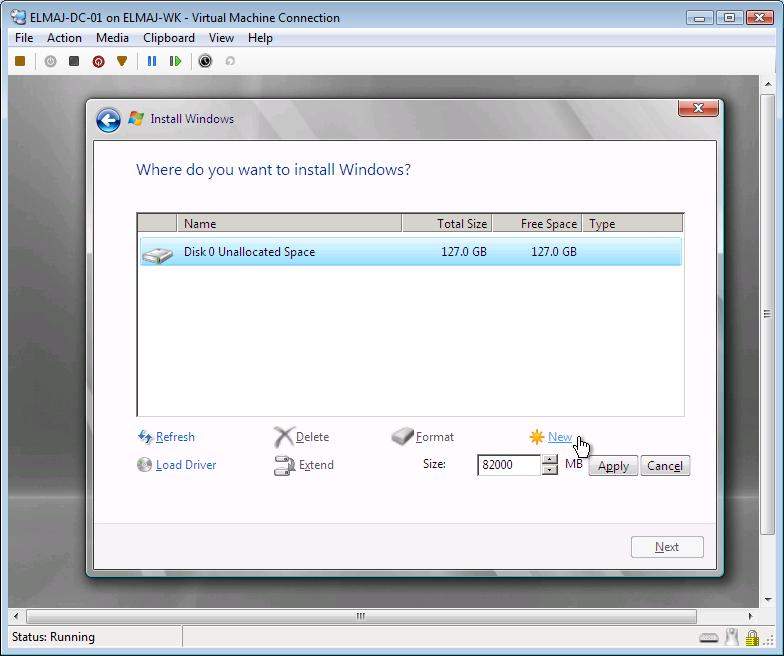784x656 pixels.
Task: Click the Load Driver disc icon
Action: pos(144,464)
